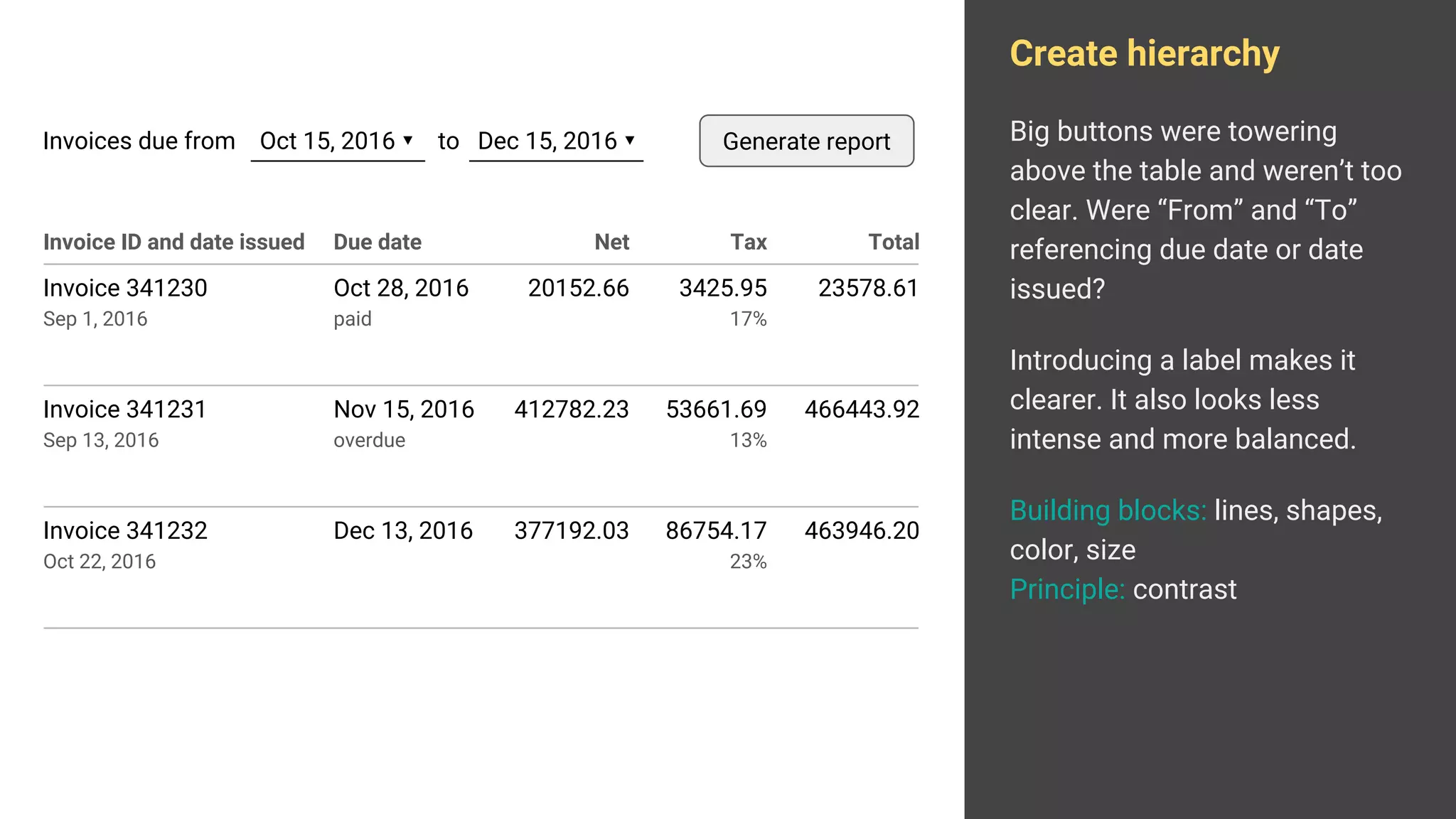Click the Building blocks label
The image size is (1456, 819).
click(x=1108, y=510)
